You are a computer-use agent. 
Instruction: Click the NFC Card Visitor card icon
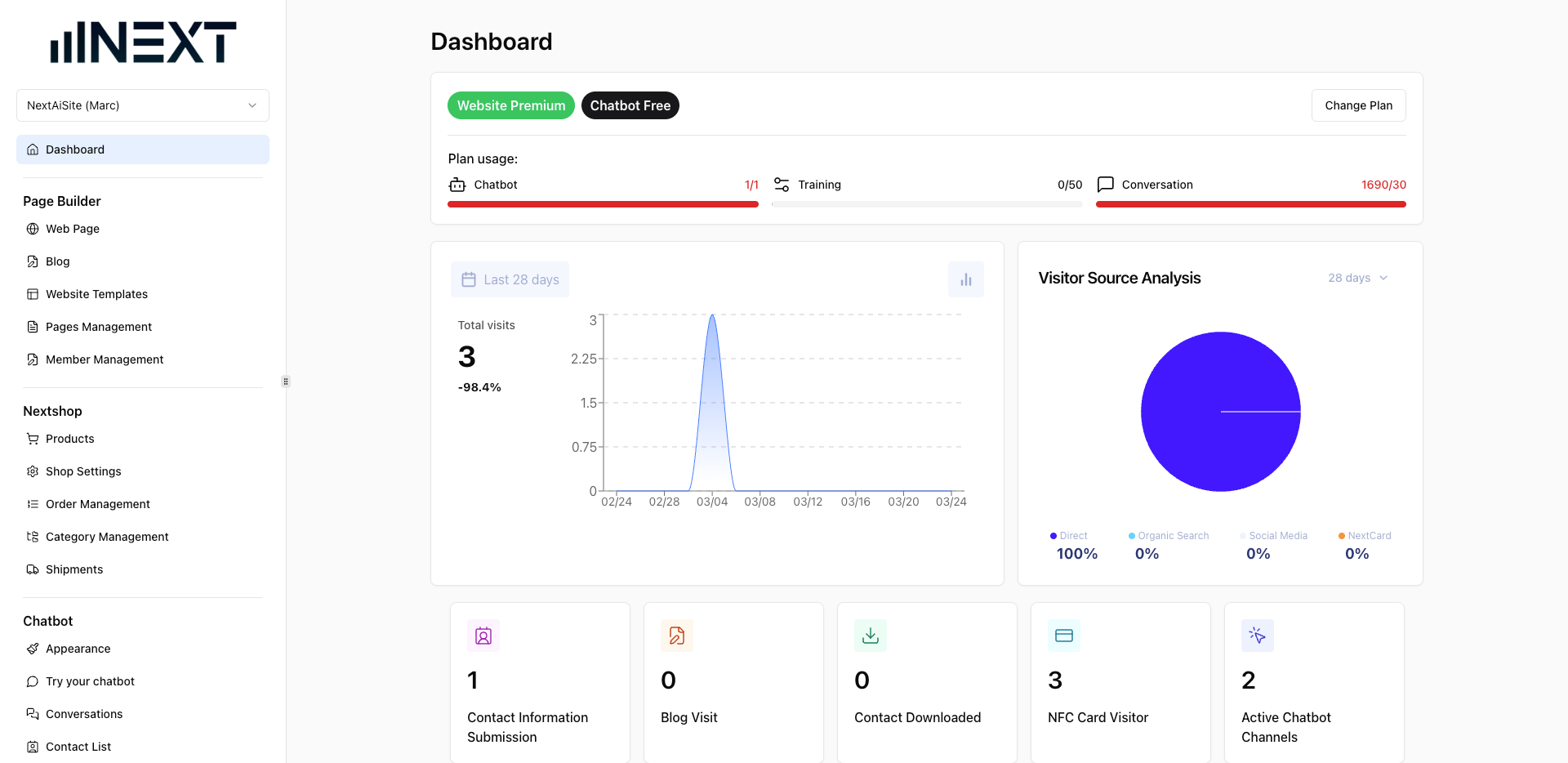pyautogui.click(x=1063, y=635)
